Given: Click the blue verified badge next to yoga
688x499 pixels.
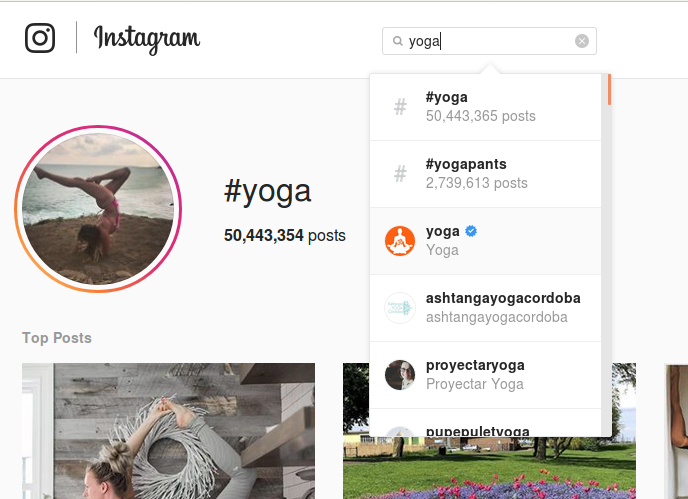Looking at the screenshot, I should [x=471, y=231].
